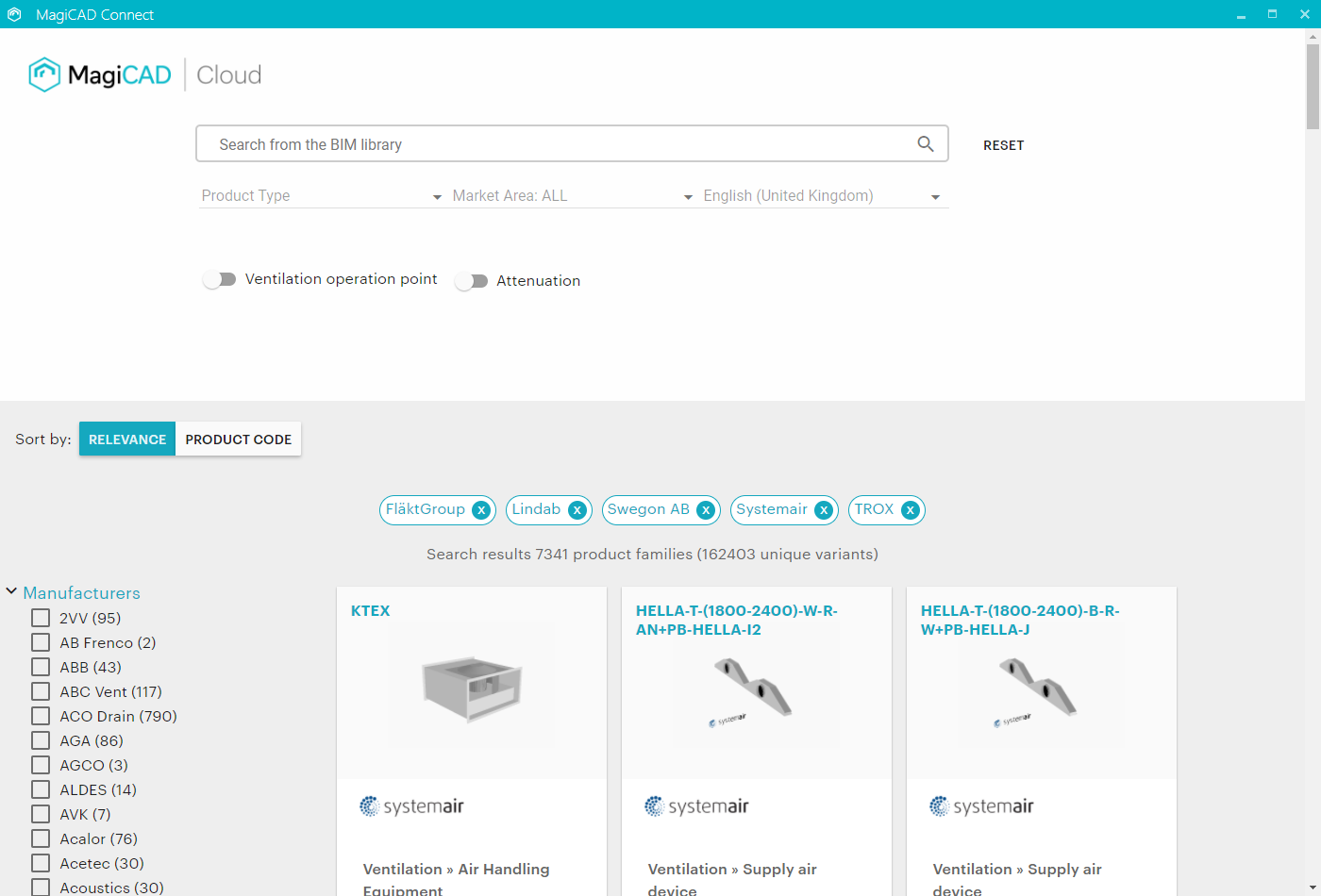
Task: Check the ALDES manufacturer checkbox
Action: tap(41, 789)
